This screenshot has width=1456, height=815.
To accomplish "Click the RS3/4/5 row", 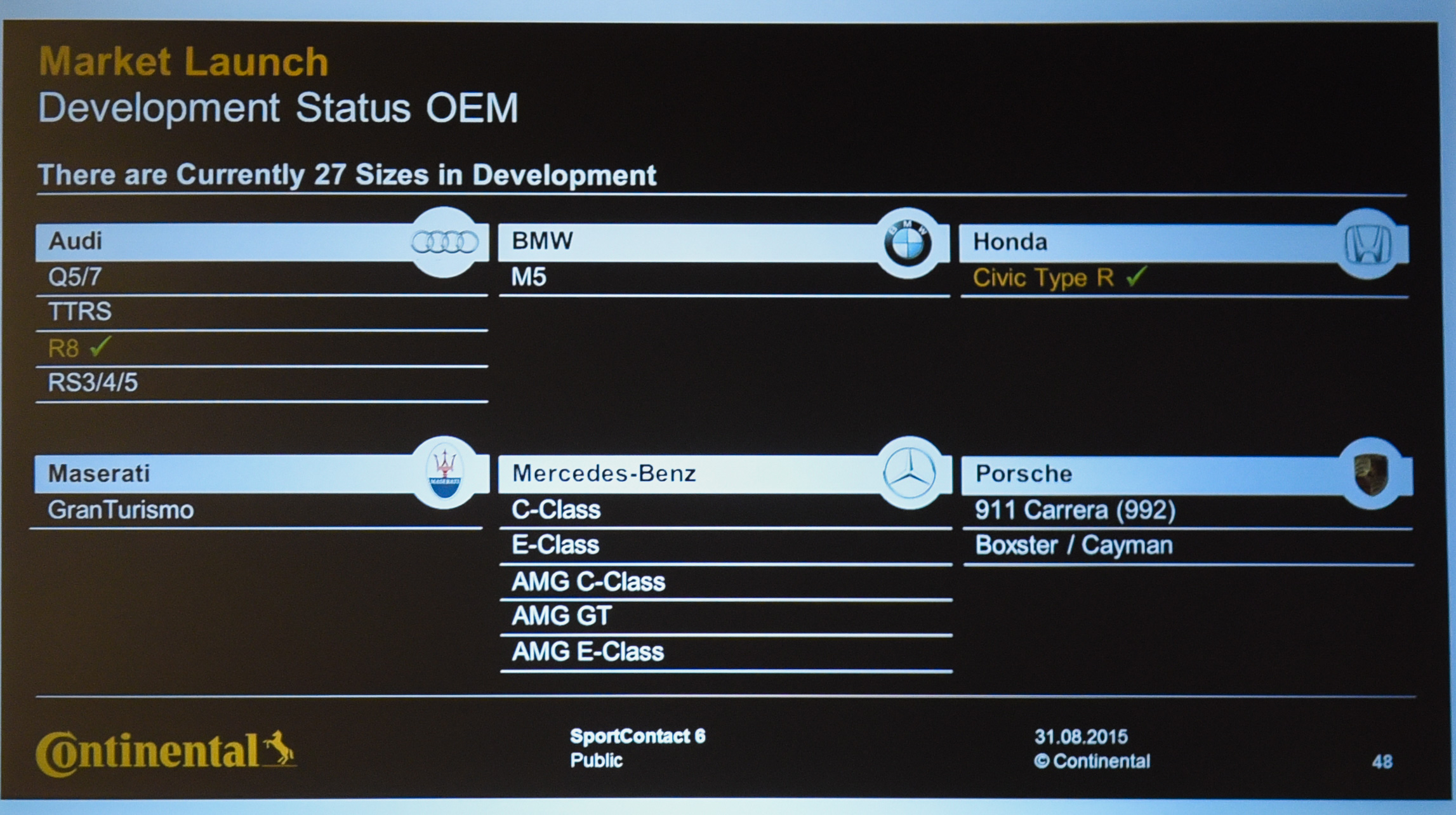I will point(261,383).
